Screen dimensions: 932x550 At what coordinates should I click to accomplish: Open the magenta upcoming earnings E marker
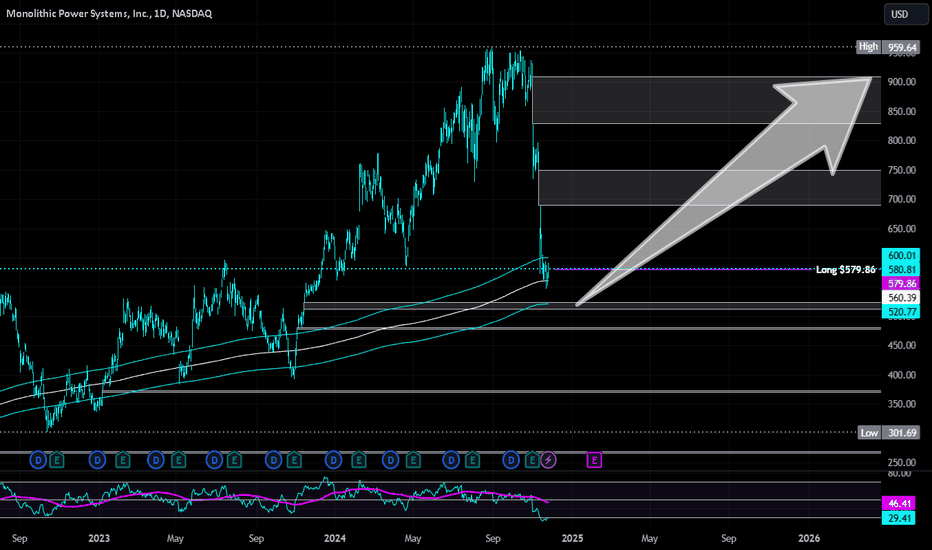pyautogui.click(x=594, y=460)
